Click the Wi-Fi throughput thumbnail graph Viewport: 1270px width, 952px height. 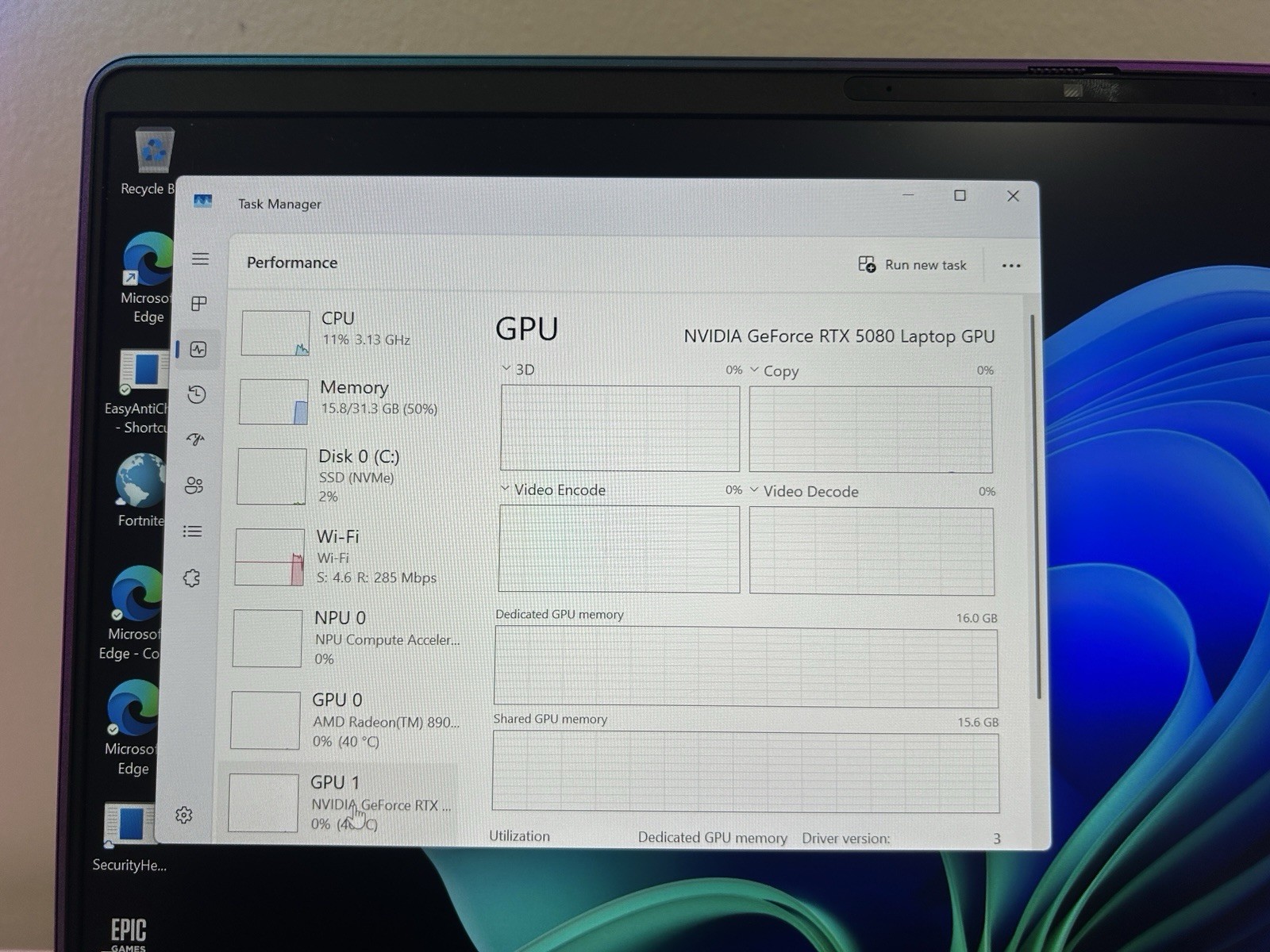270,558
